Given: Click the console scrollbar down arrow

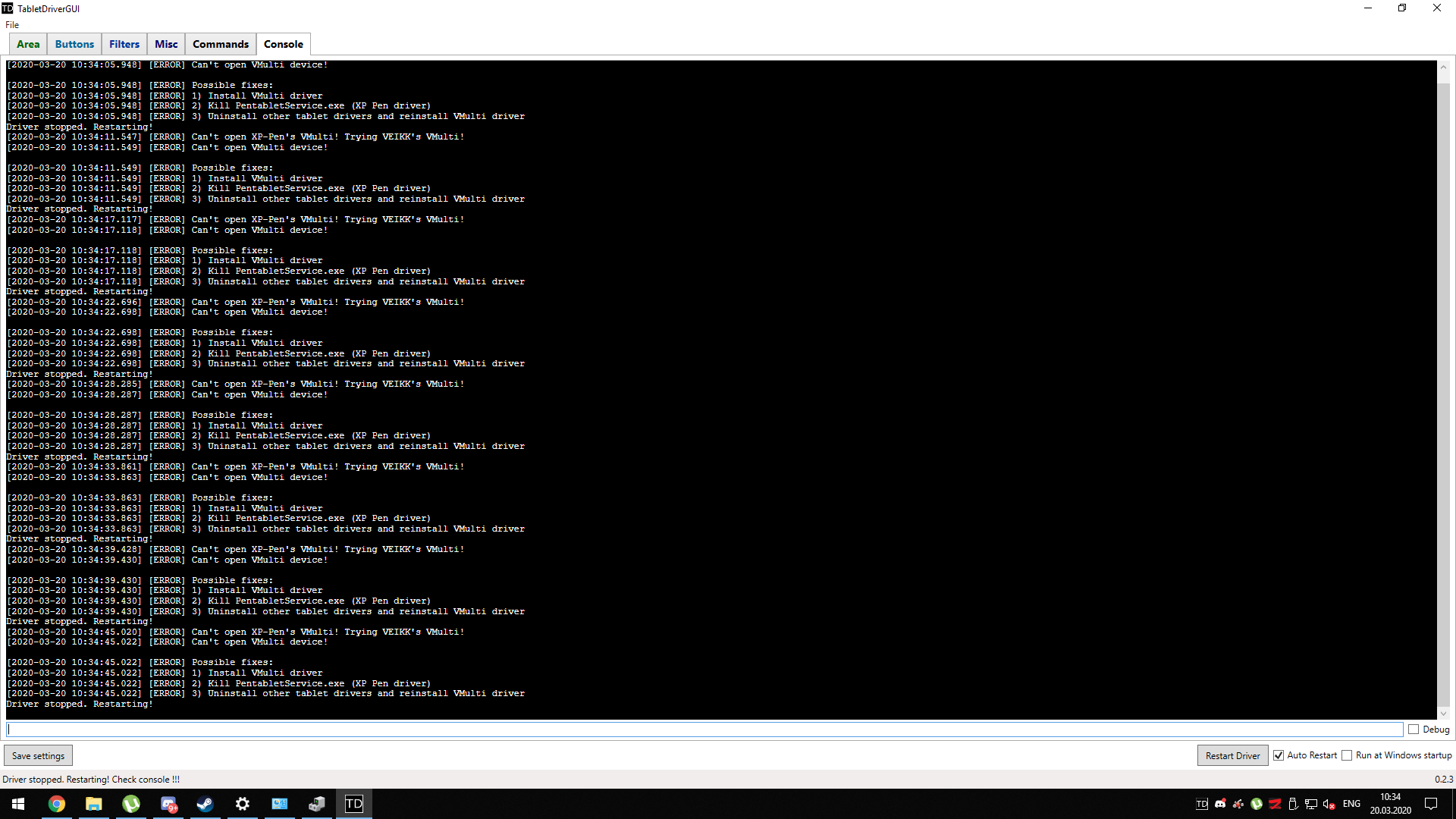Looking at the screenshot, I should click(1444, 714).
